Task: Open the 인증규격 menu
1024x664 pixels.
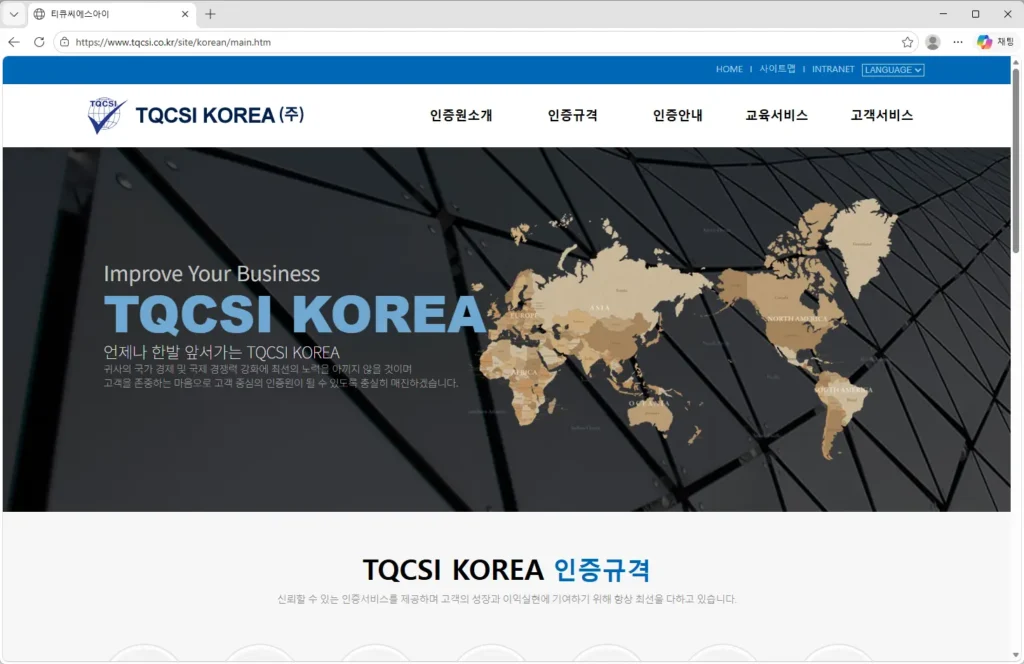Action: click(x=572, y=115)
